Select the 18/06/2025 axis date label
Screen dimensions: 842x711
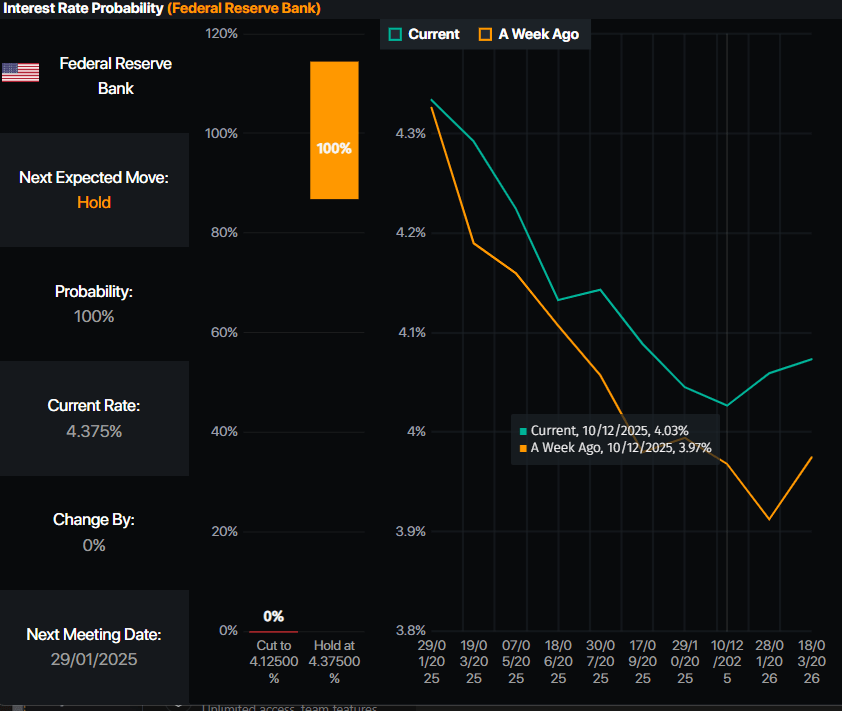click(558, 662)
